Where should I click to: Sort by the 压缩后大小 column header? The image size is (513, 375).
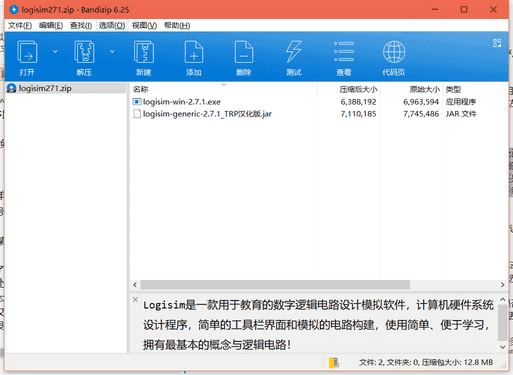358,89
